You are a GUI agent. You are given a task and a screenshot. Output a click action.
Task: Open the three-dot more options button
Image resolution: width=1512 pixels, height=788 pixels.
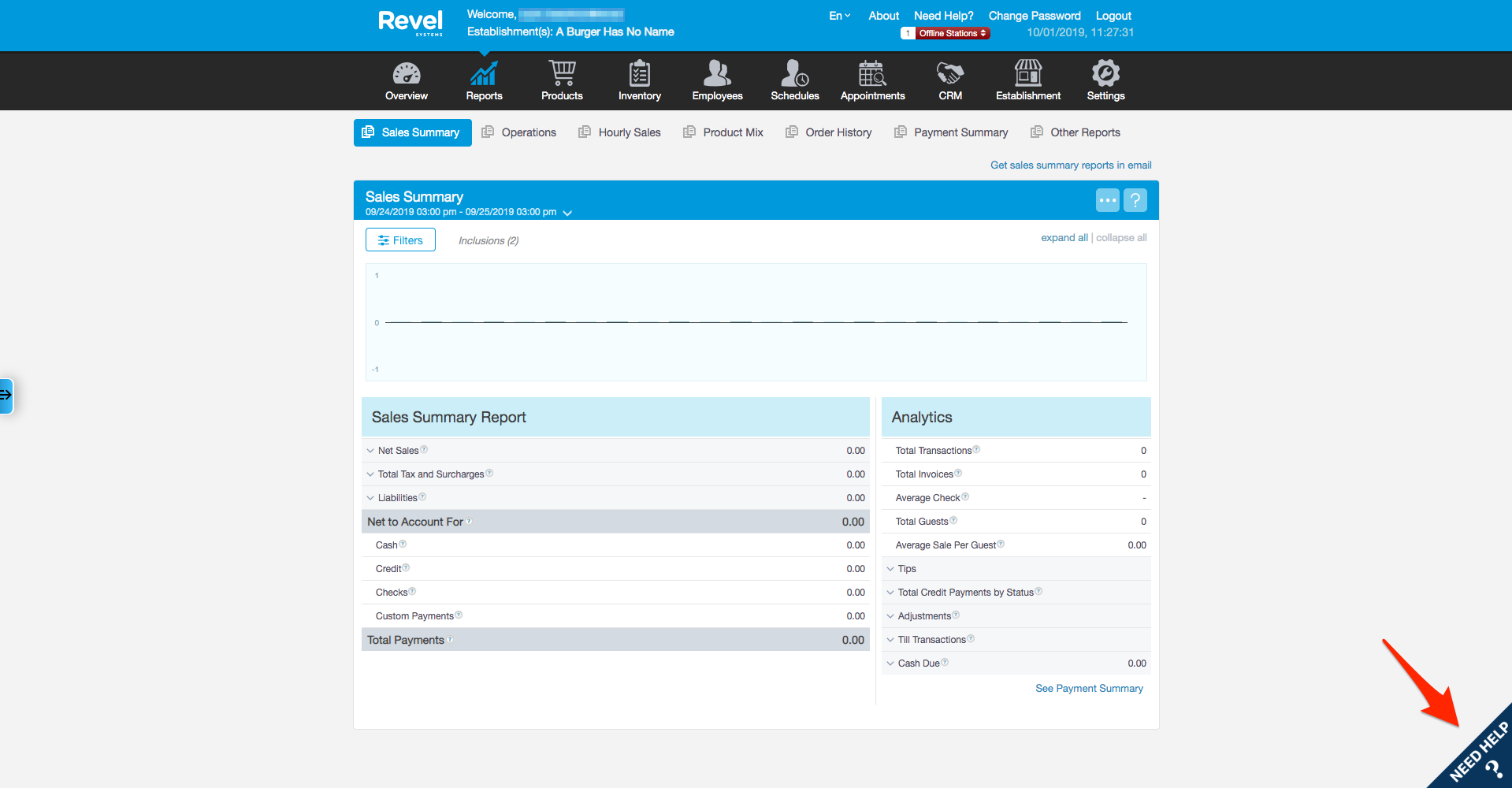pos(1107,200)
